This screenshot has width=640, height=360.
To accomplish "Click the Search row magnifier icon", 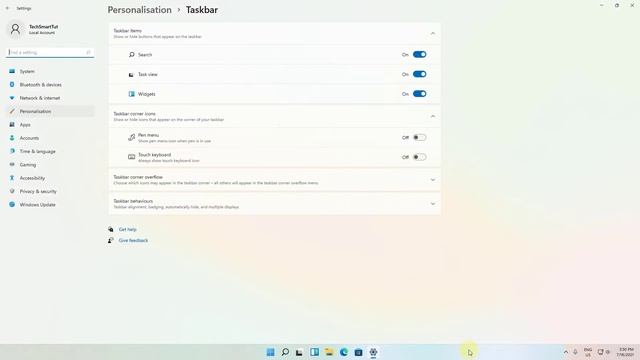I will pyautogui.click(x=131, y=54).
